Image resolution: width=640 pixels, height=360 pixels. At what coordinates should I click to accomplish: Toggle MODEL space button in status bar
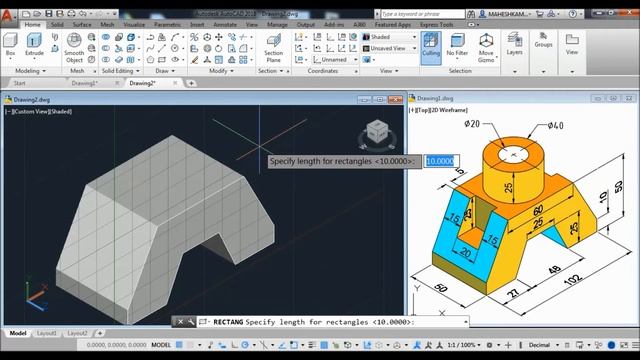pos(161,345)
